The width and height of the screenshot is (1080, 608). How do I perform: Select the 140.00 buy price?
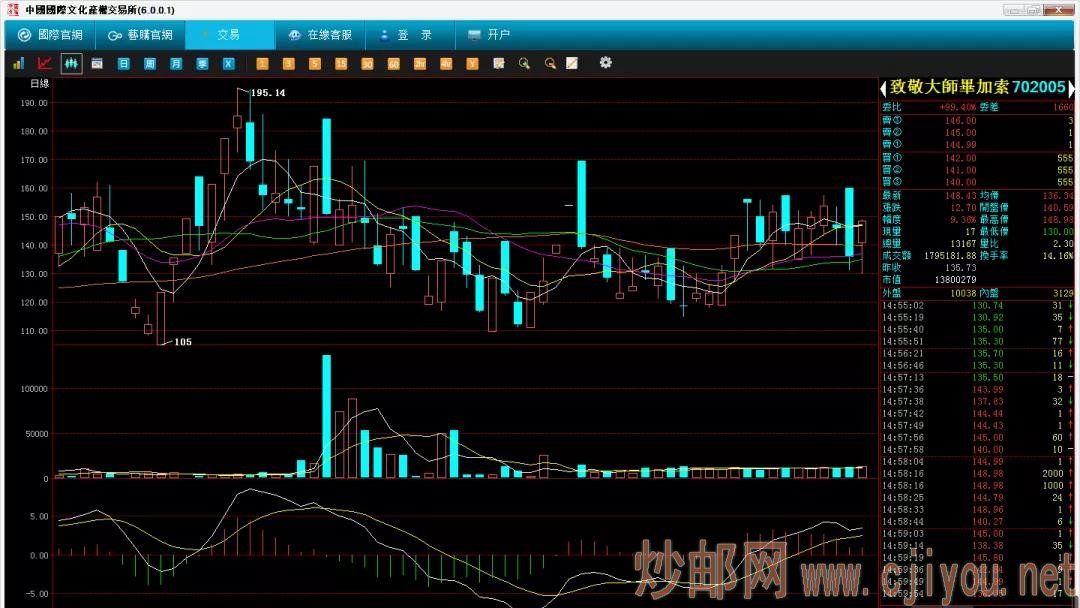point(960,182)
